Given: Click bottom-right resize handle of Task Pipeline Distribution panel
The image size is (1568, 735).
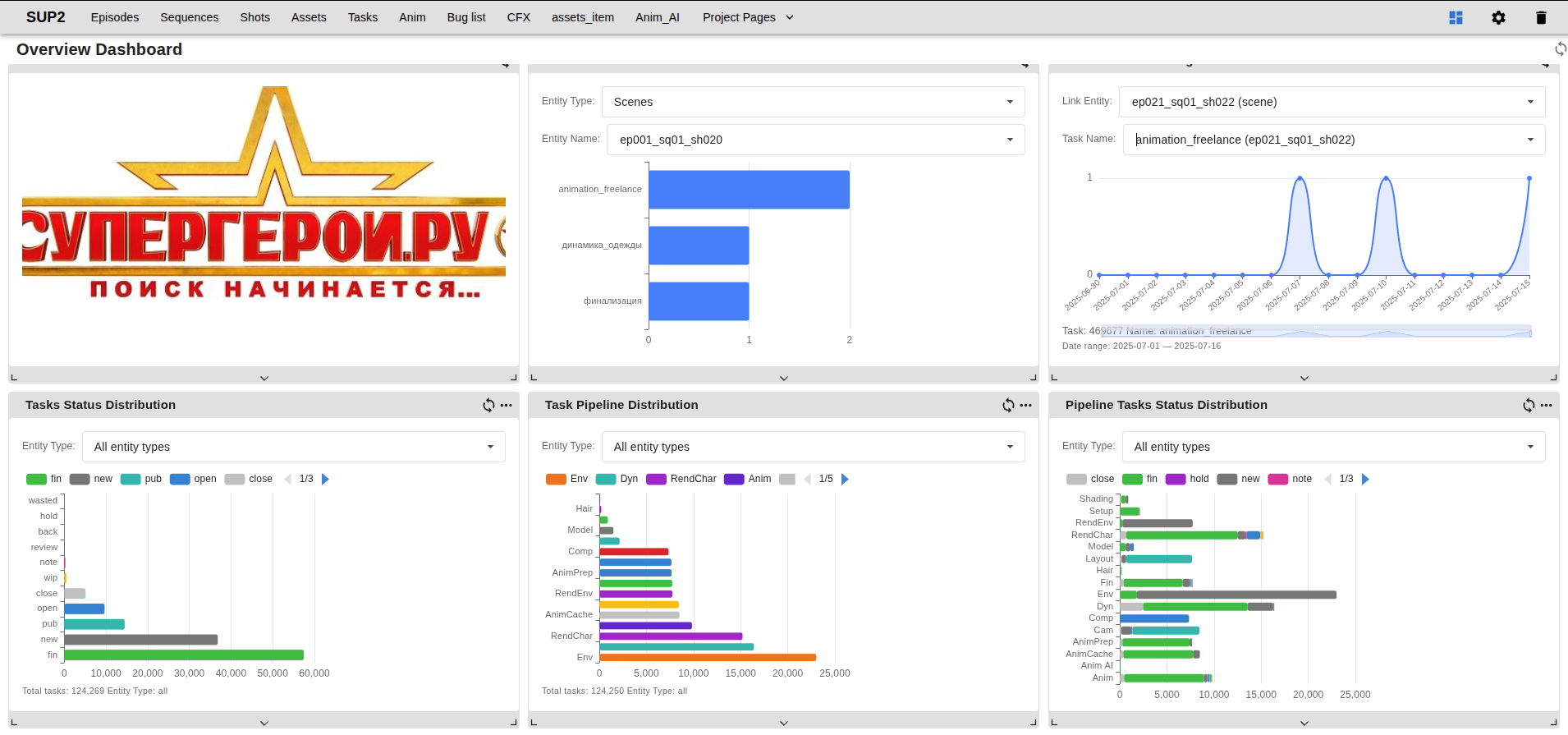Looking at the screenshot, I should coord(1034,723).
